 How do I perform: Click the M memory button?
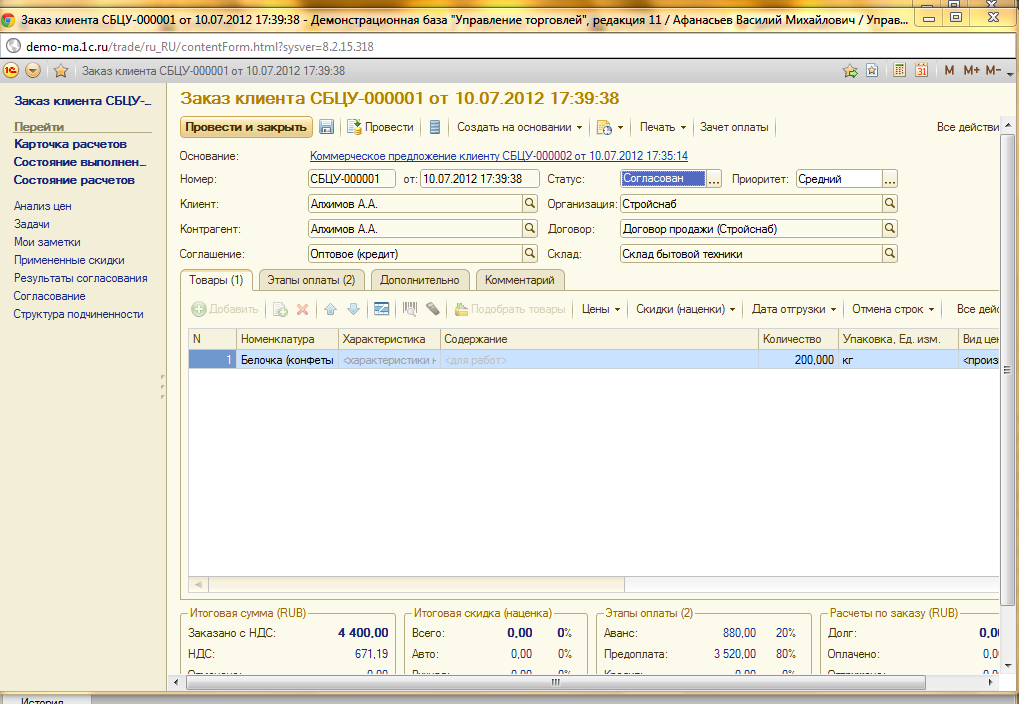tap(949, 70)
